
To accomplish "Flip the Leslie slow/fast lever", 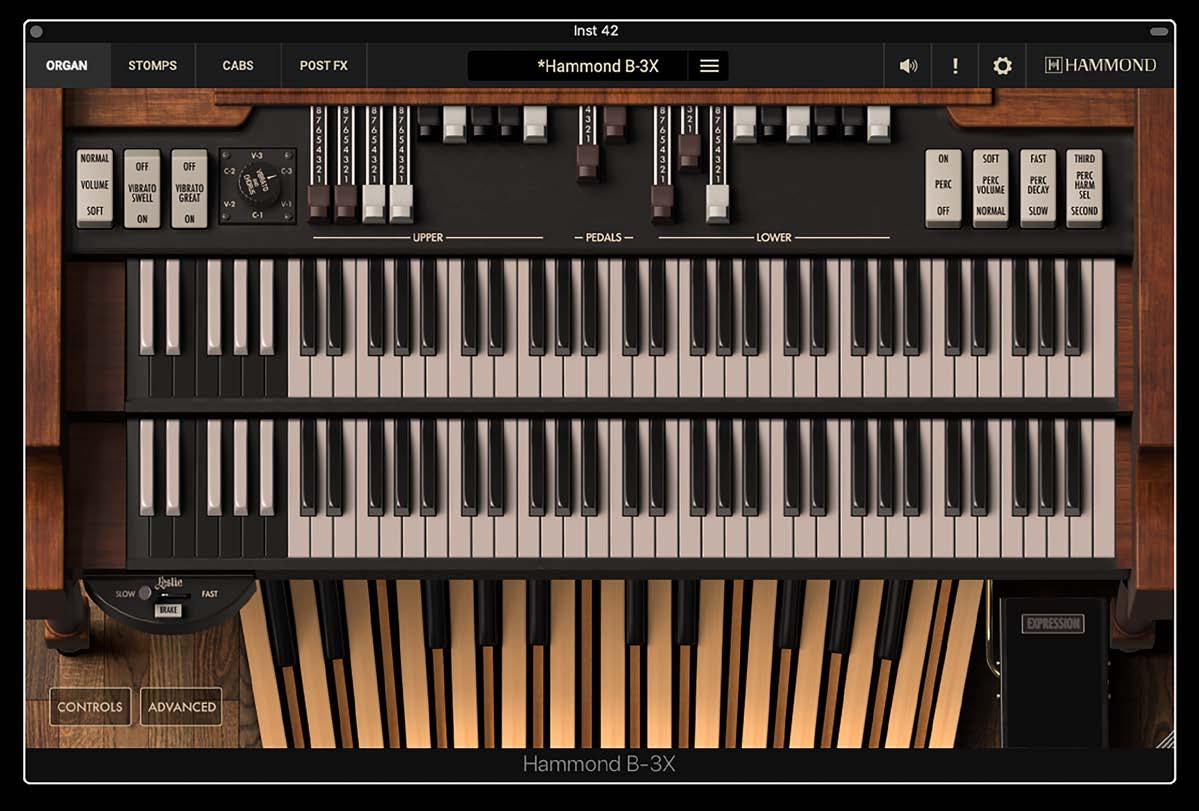I will pos(145,593).
